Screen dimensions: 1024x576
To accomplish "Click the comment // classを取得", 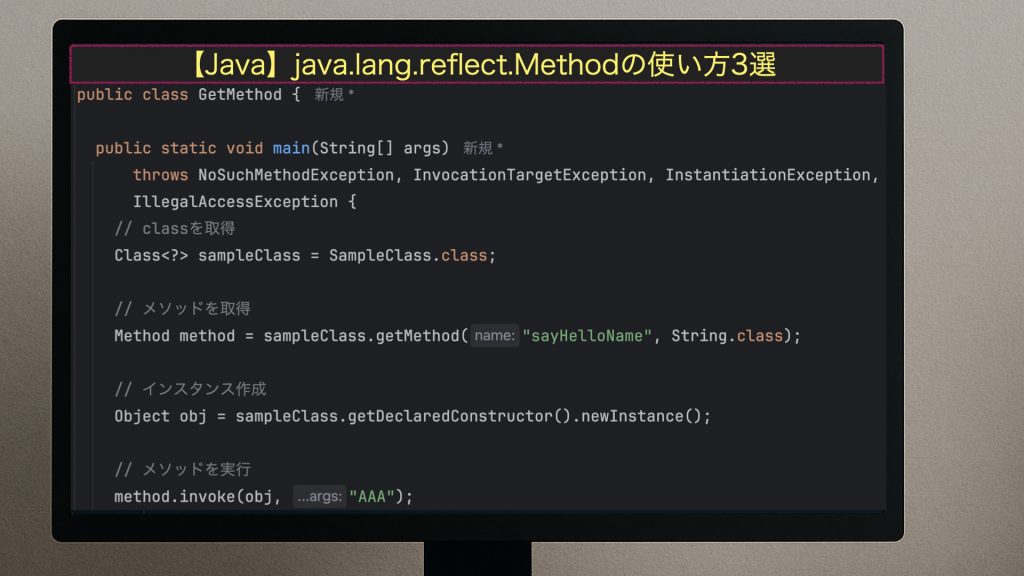I will pyautogui.click(x=174, y=229).
